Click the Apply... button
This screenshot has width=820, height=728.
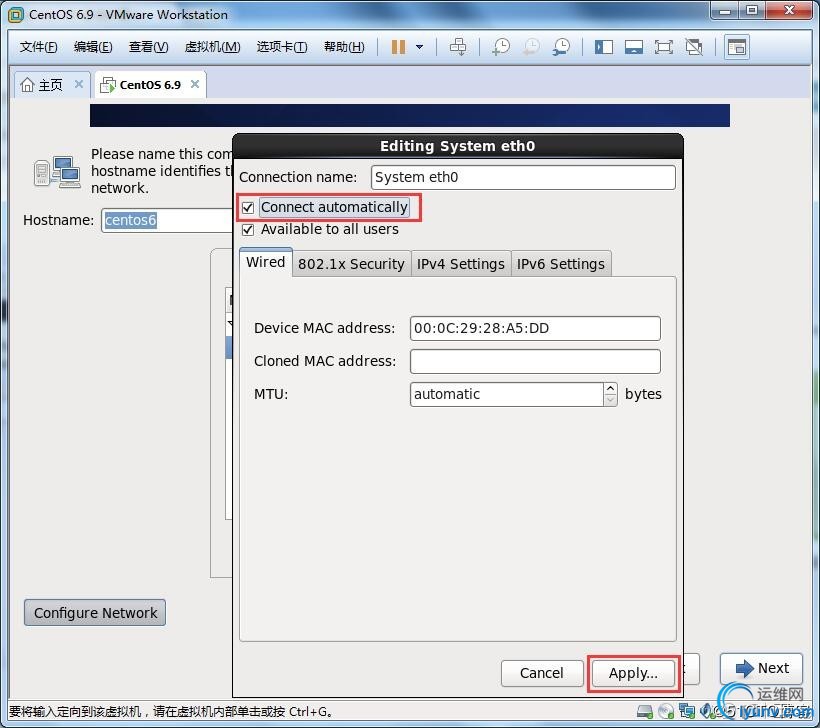tap(633, 673)
